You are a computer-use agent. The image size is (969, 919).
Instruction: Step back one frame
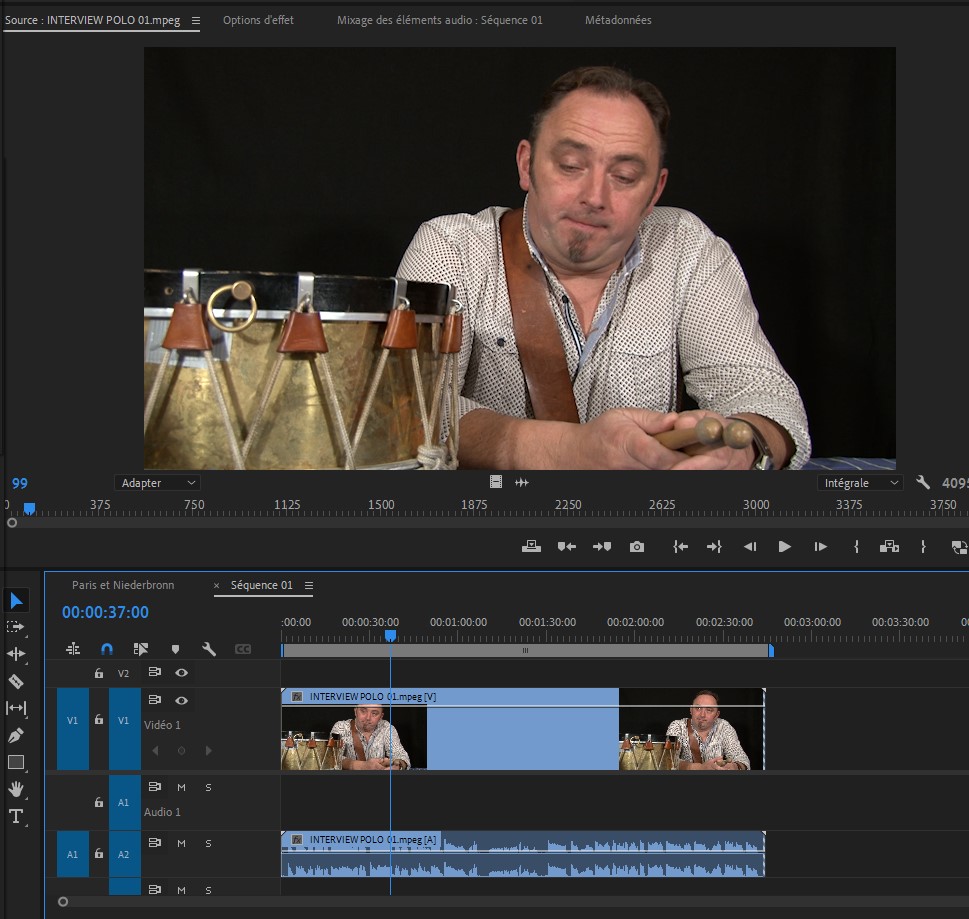pos(750,546)
